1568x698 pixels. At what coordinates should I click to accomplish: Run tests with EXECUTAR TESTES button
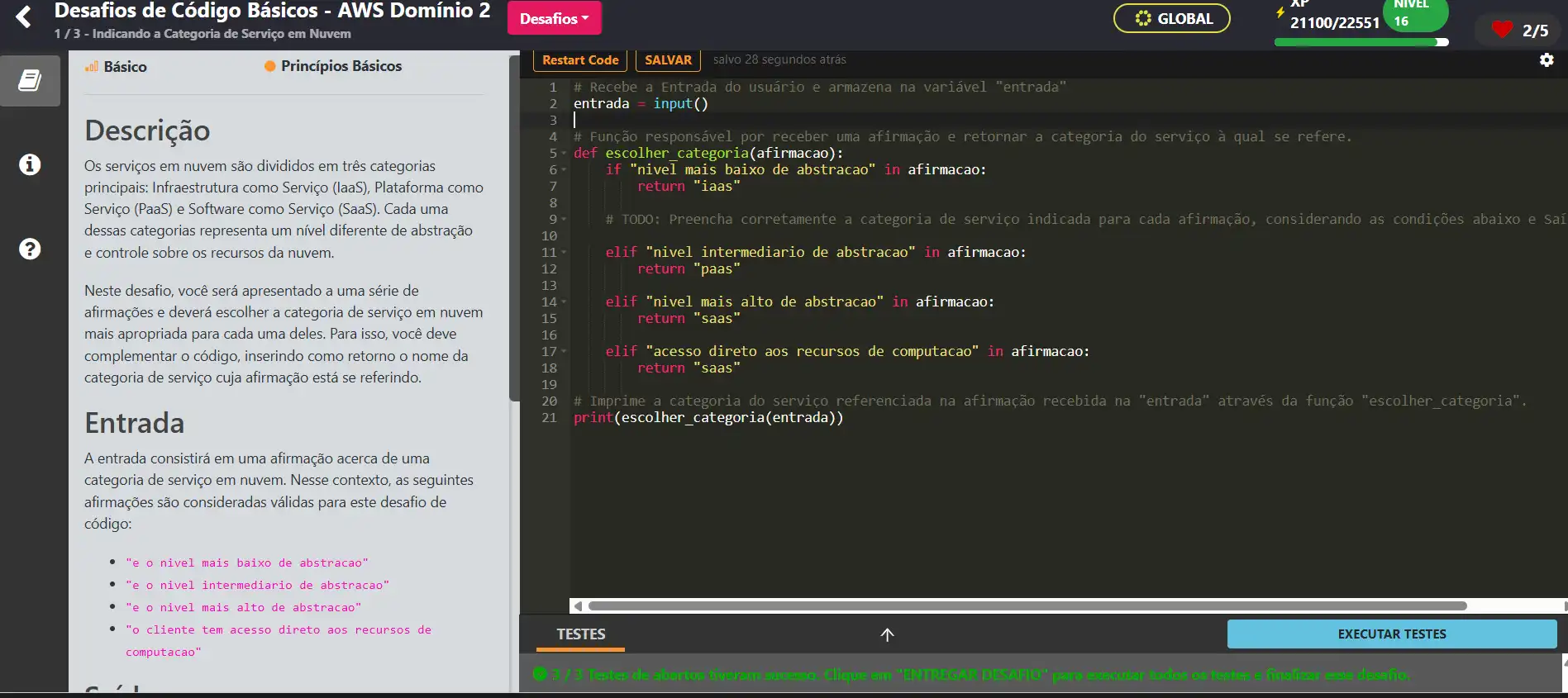point(1391,634)
